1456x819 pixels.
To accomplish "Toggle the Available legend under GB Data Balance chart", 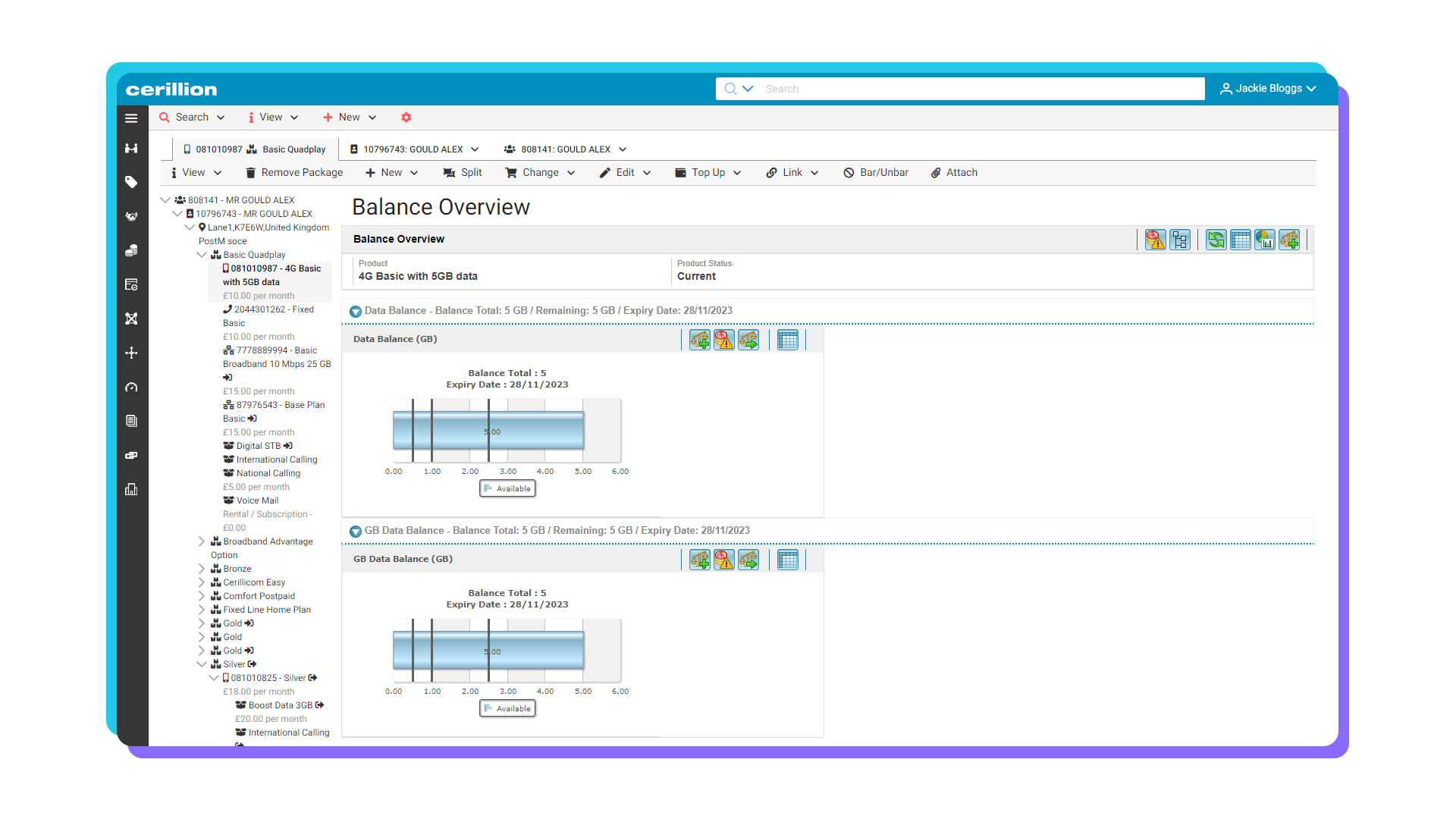I will [507, 708].
